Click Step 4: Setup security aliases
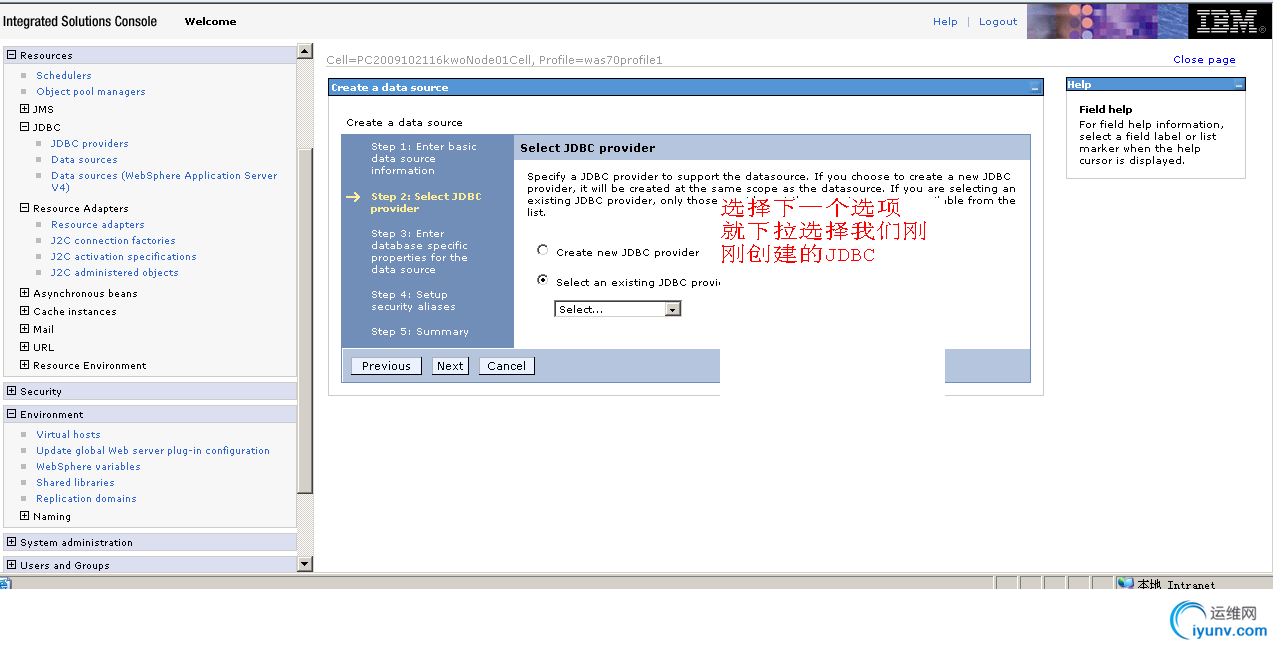This screenshot has width=1273, height=647. point(413,300)
